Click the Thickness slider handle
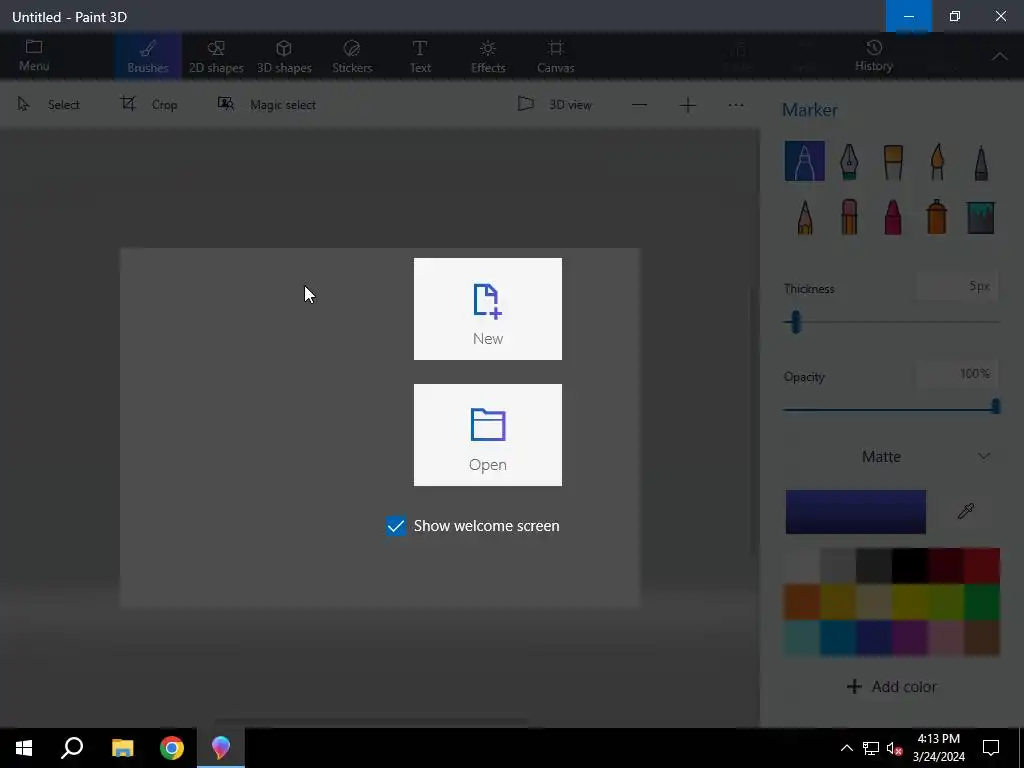 pyautogui.click(x=795, y=321)
